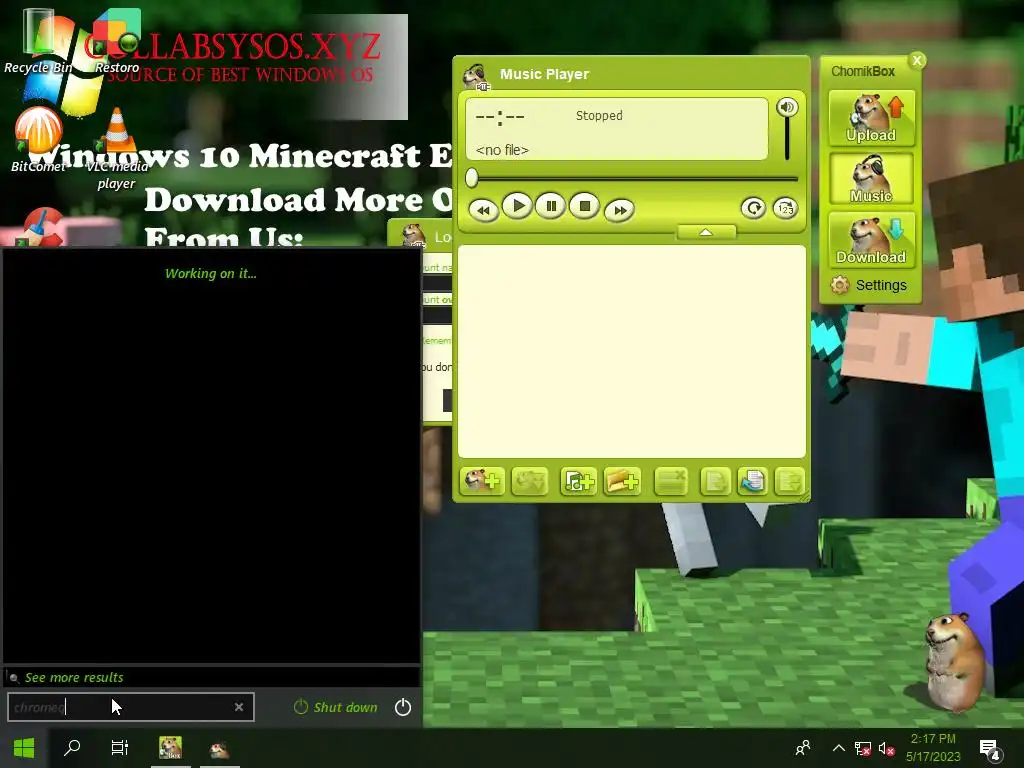Adjust the vertical volume slider

pyautogui.click(x=787, y=139)
